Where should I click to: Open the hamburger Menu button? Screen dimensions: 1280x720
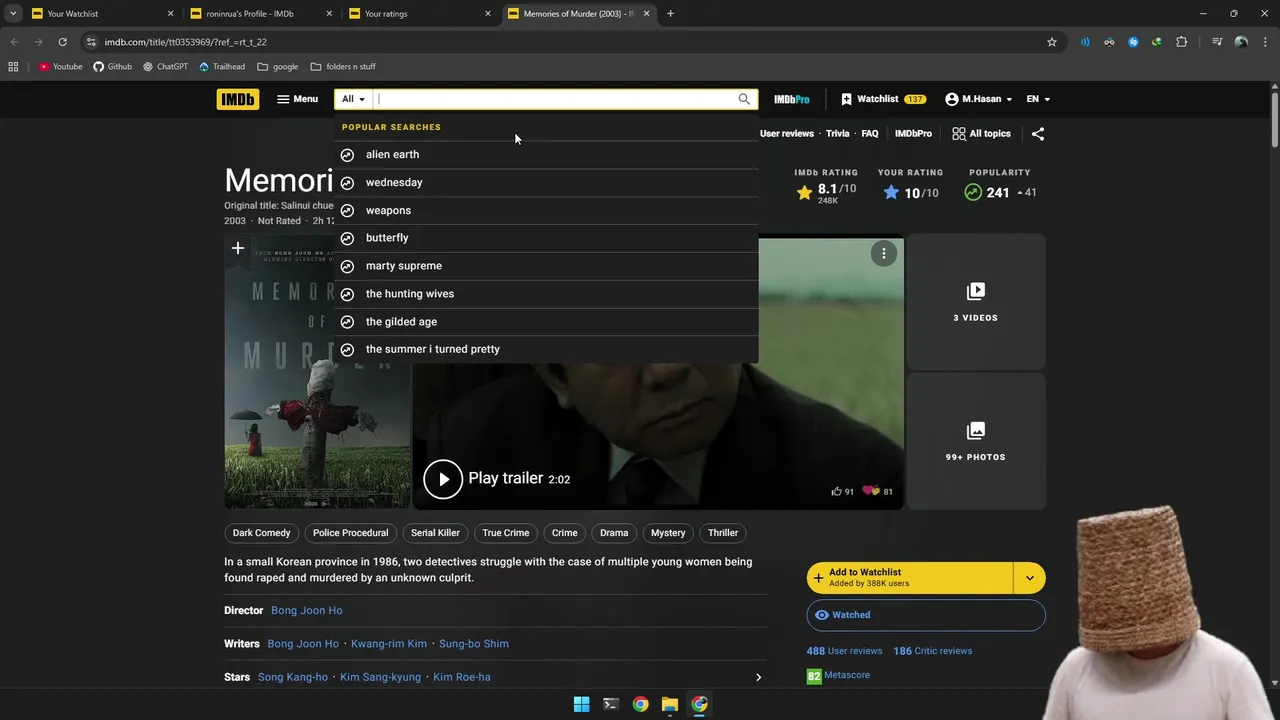298,99
